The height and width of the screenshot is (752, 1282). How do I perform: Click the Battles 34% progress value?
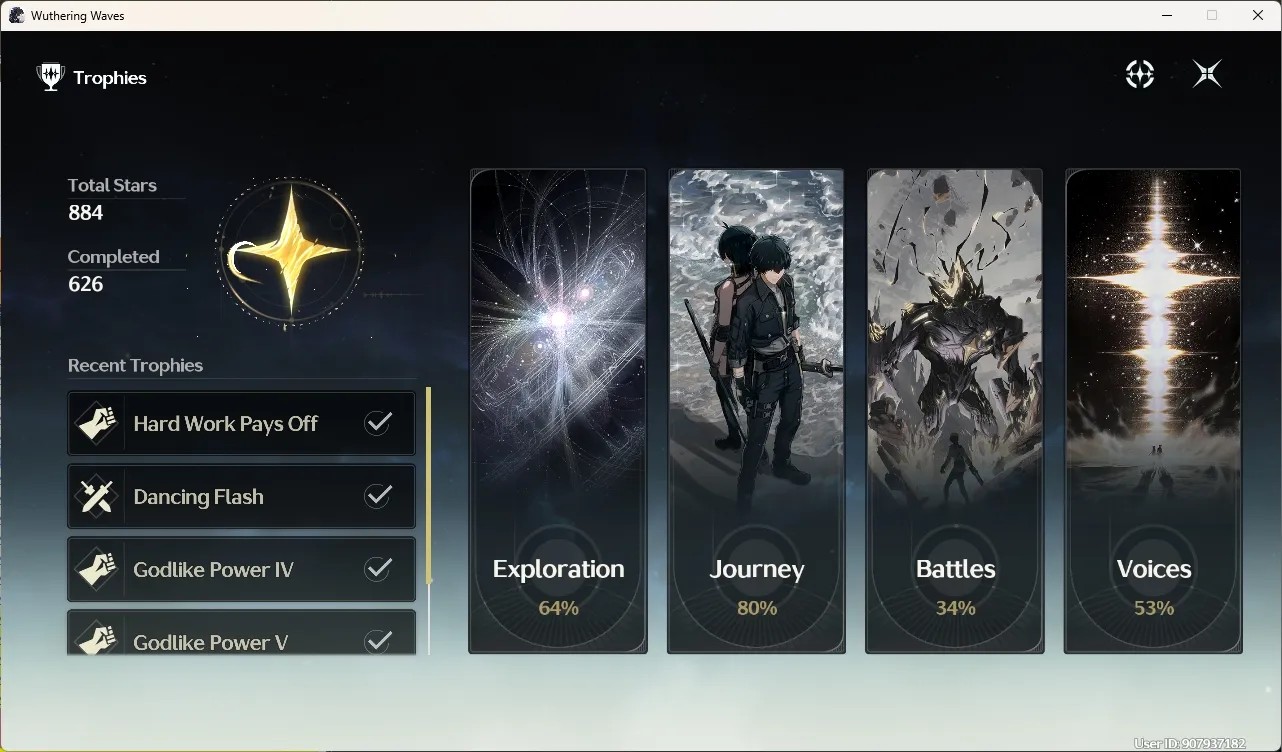[x=955, y=608]
